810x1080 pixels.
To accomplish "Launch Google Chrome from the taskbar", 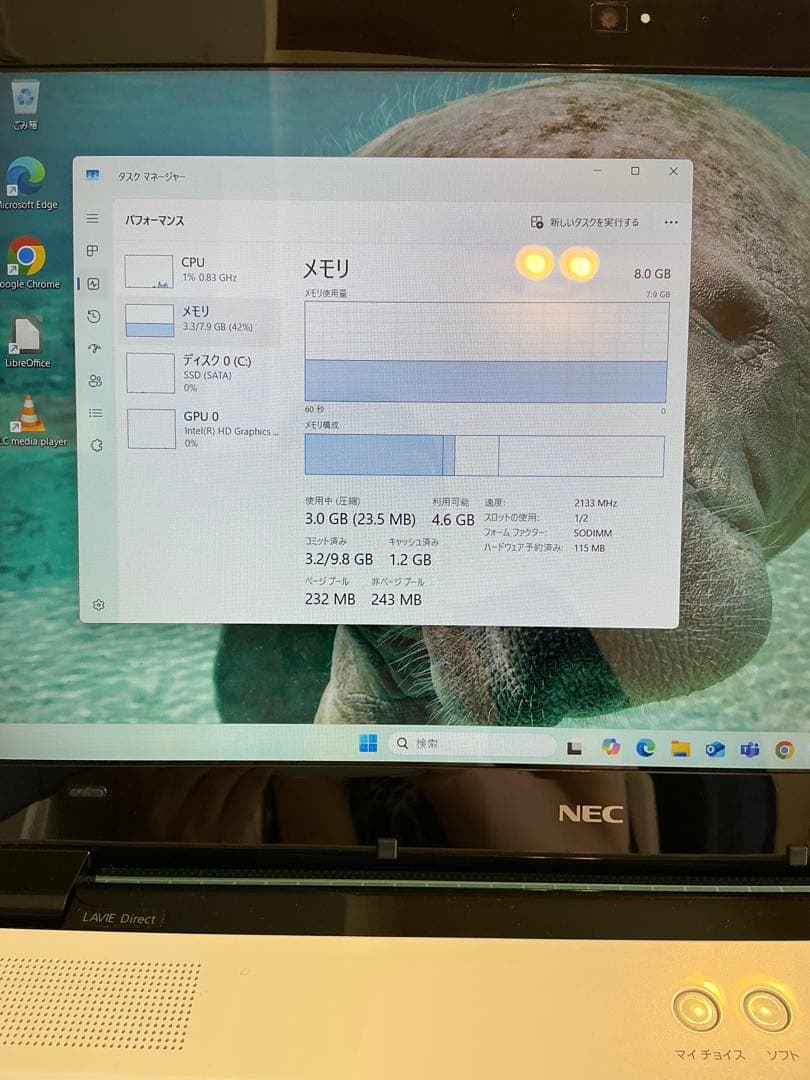I will [786, 747].
